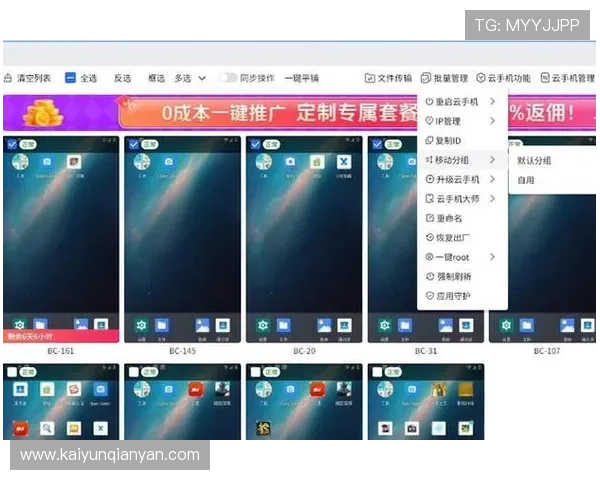Viewport: 600px width, 480px height.
Task: Choose 复制ID from the menu
Action: (x=462, y=140)
